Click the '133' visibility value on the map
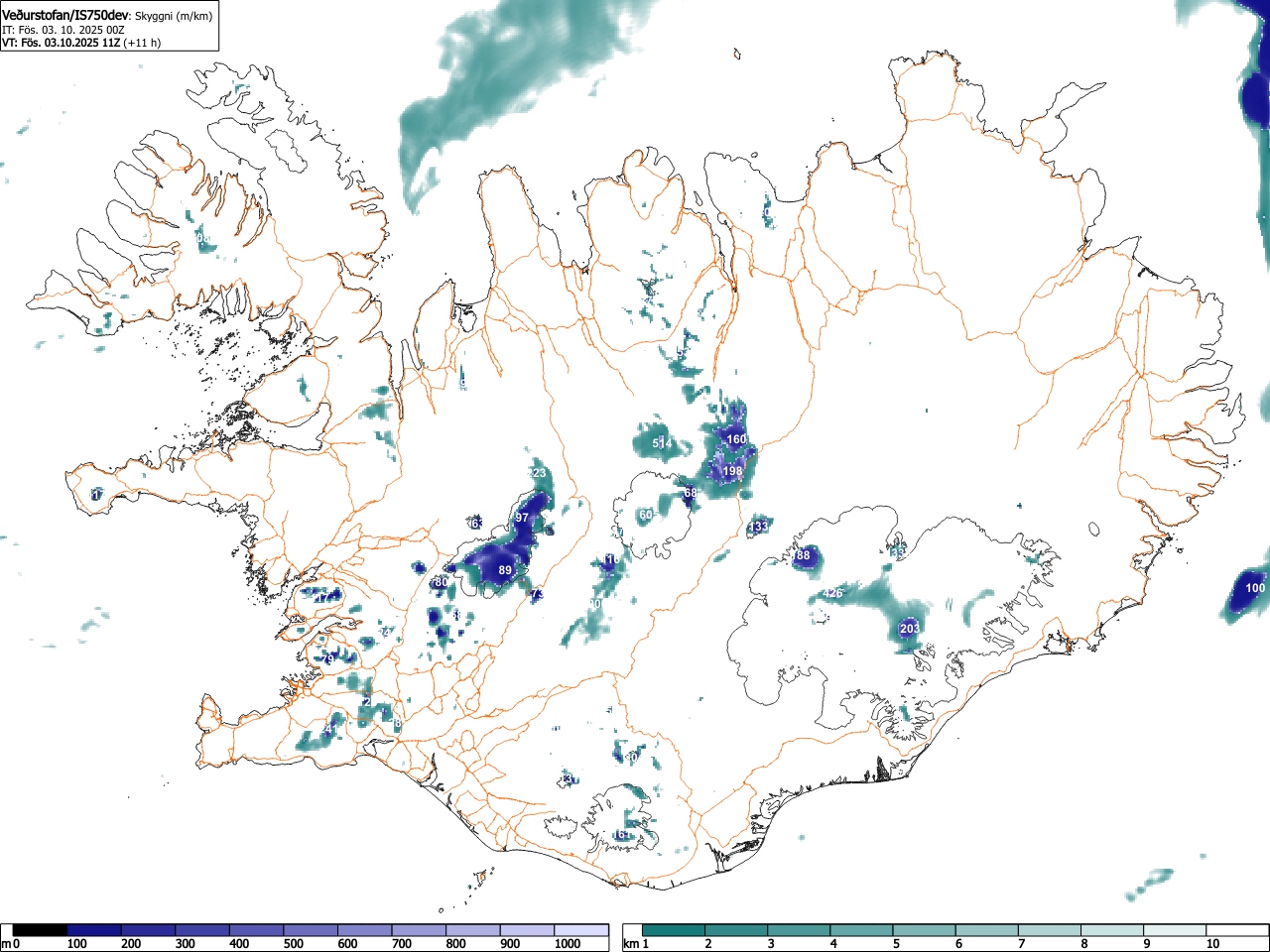 coord(759,527)
